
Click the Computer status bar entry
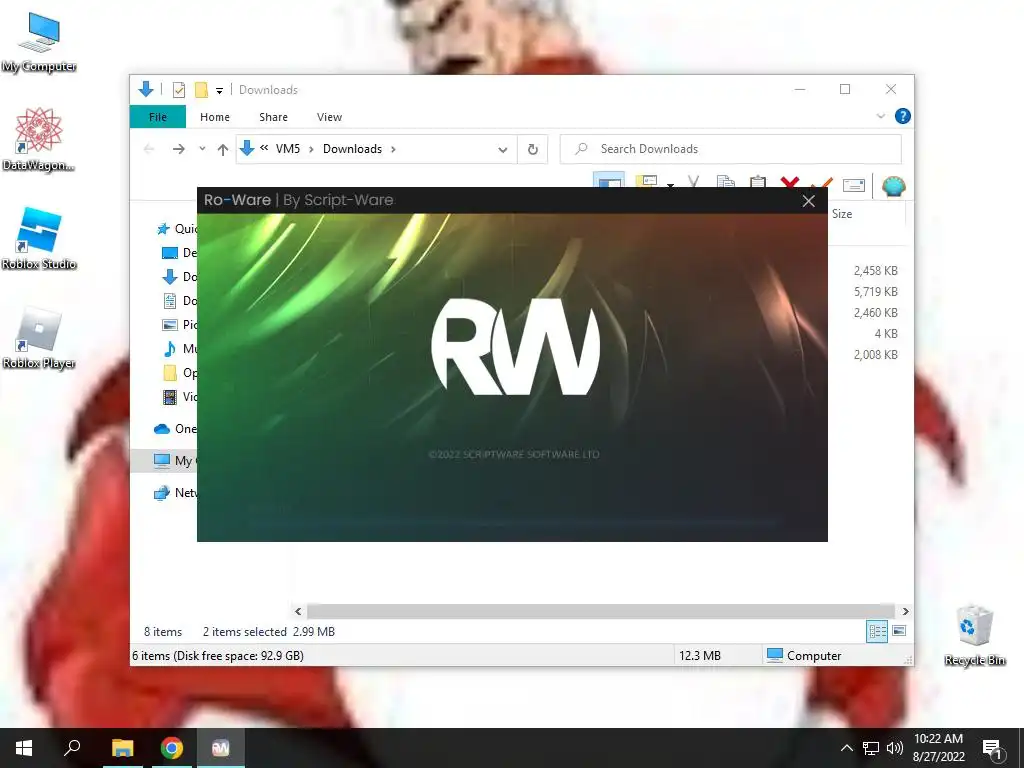point(804,655)
